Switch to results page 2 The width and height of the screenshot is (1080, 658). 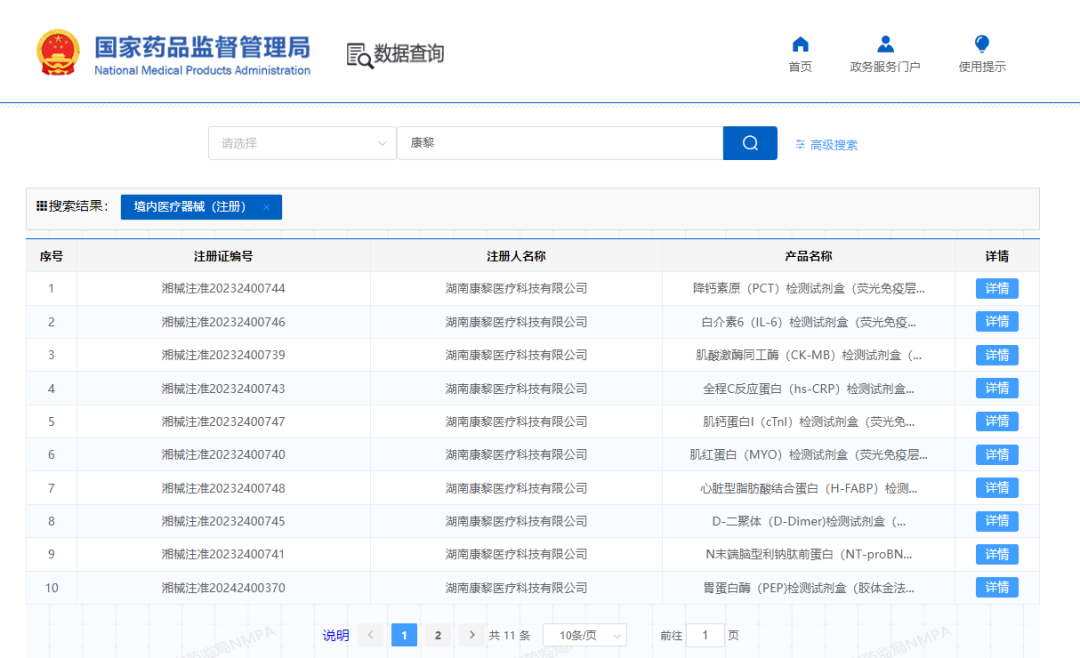point(437,634)
